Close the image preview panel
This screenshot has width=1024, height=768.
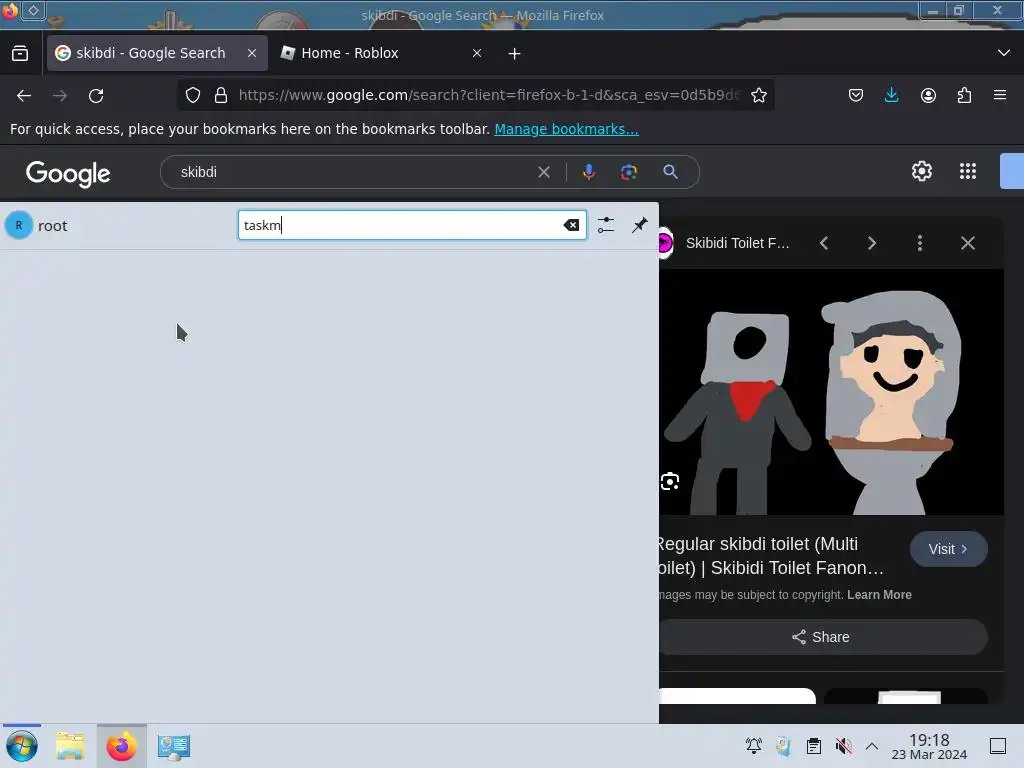point(968,244)
